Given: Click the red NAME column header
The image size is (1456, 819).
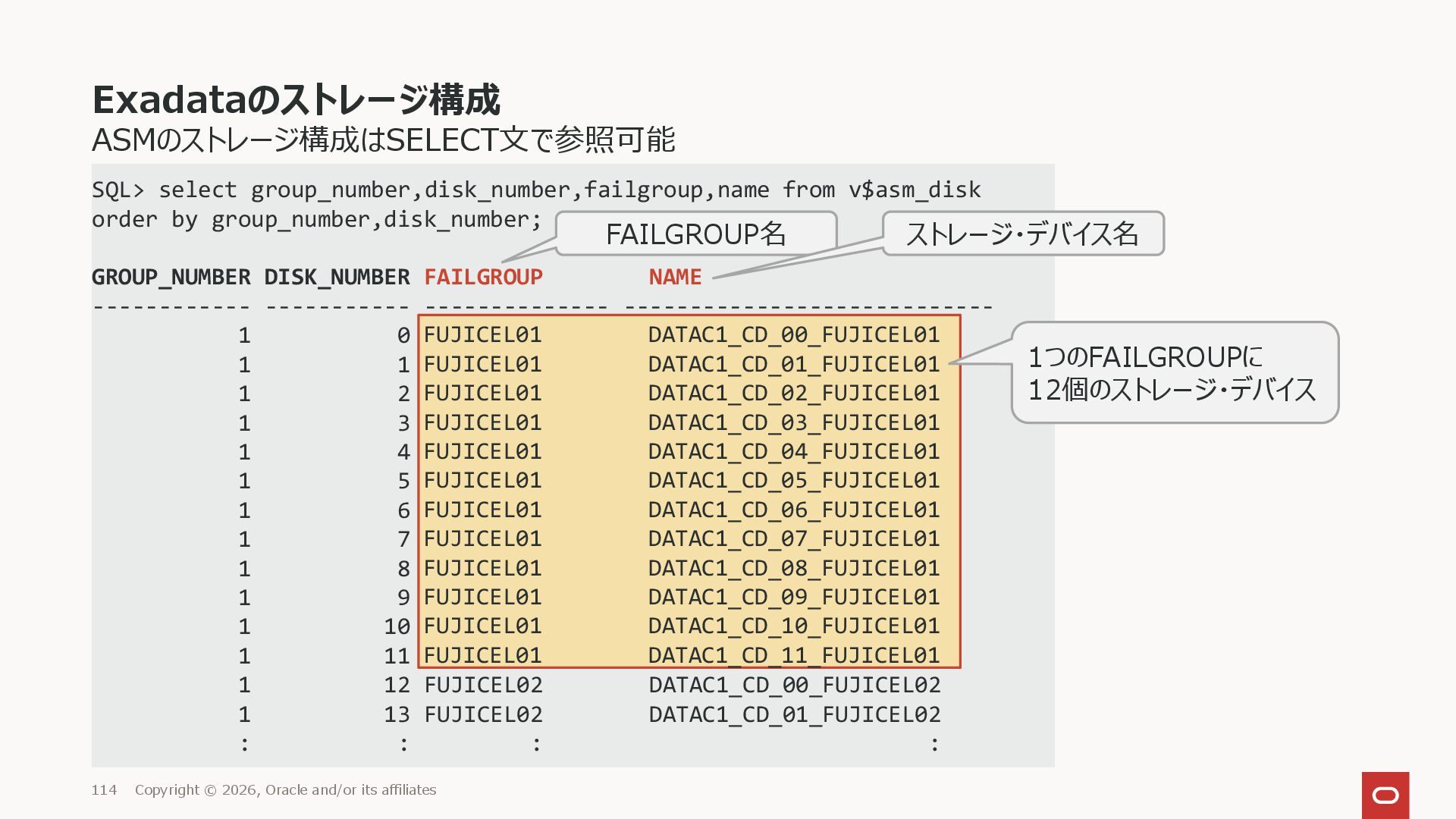Looking at the screenshot, I should click(x=675, y=277).
